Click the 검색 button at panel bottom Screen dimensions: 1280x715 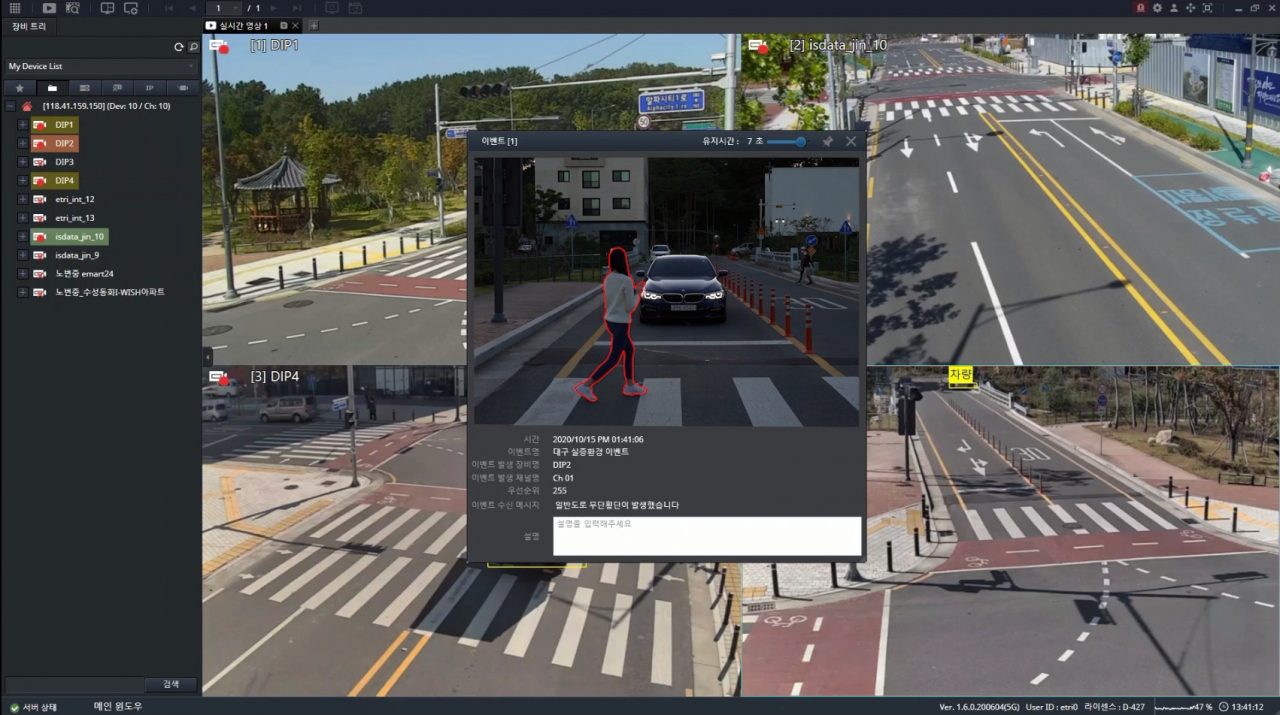(x=170, y=684)
